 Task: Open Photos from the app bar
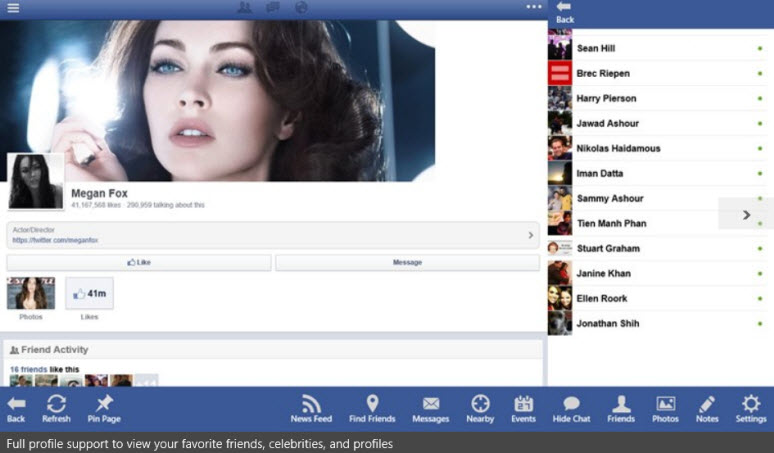pyautogui.click(x=665, y=409)
